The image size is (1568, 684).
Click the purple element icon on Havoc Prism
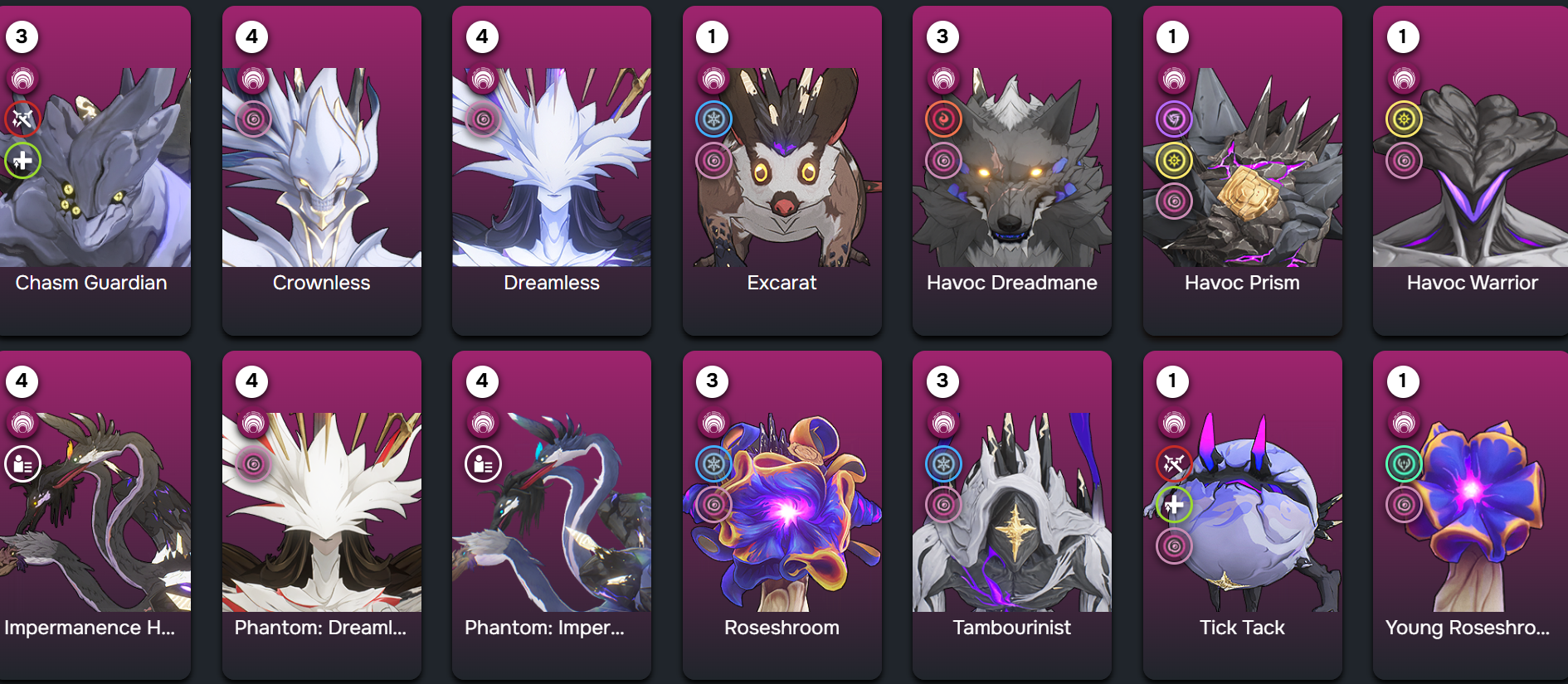[1174, 119]
